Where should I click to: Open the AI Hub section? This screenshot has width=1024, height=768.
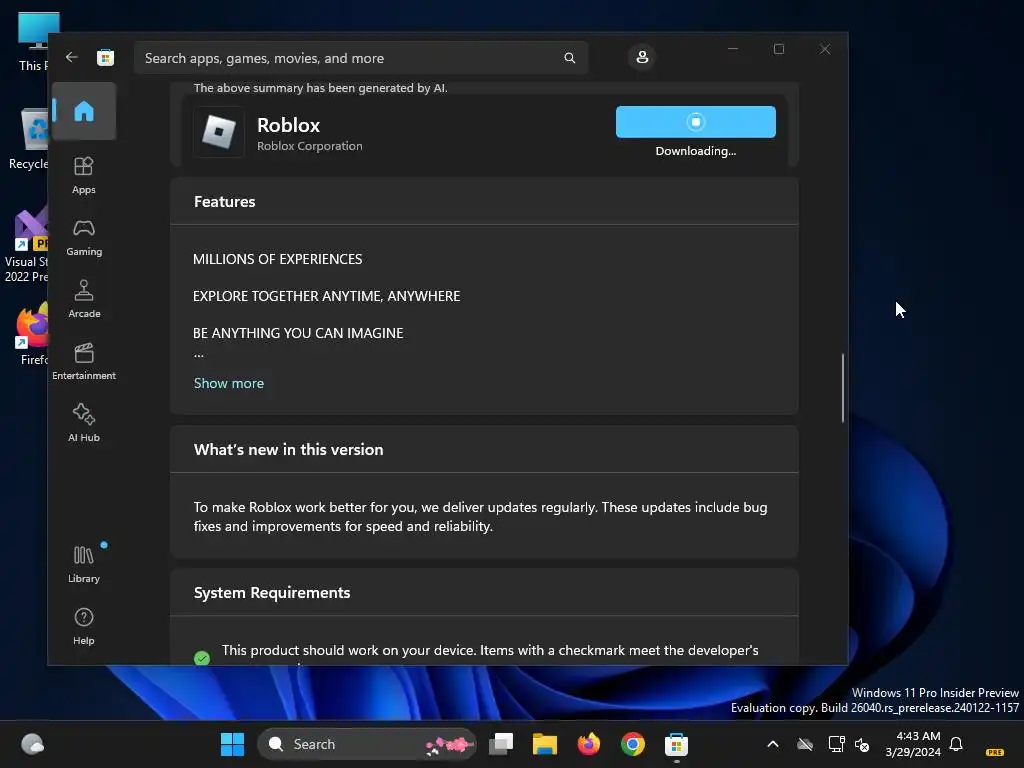pyautogui.click(x=84, y=424)
